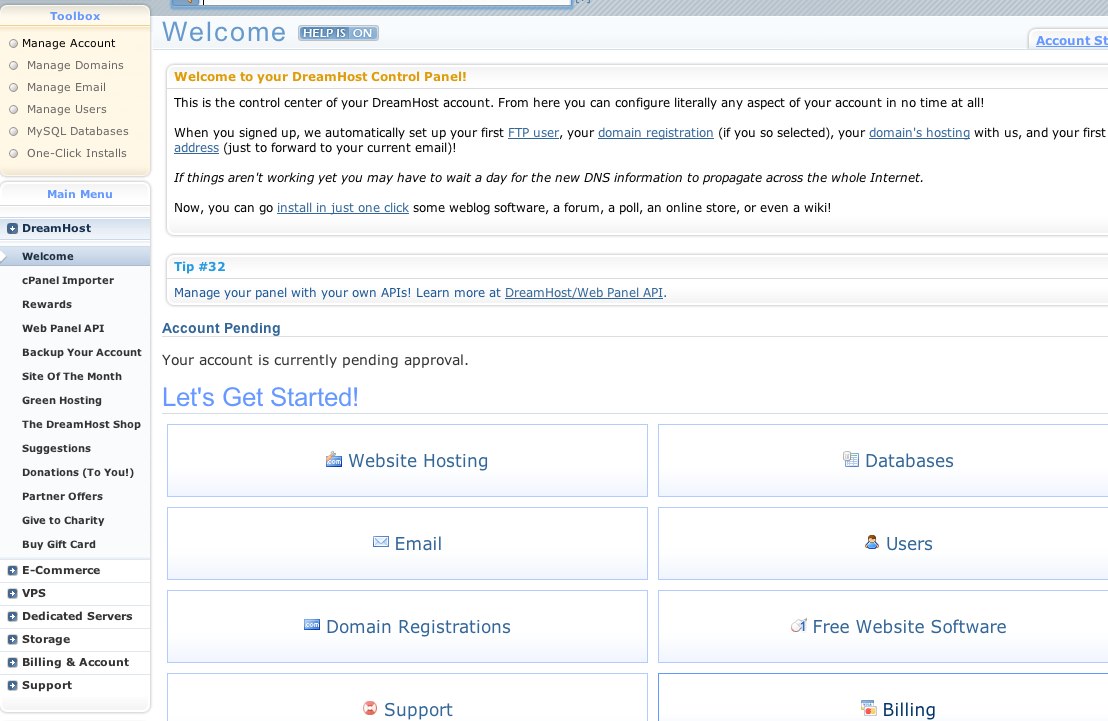This screenshot has height=721, width=1108.
Task: Click the One-Click Installs toolbox link
Action: click(77, 153)
